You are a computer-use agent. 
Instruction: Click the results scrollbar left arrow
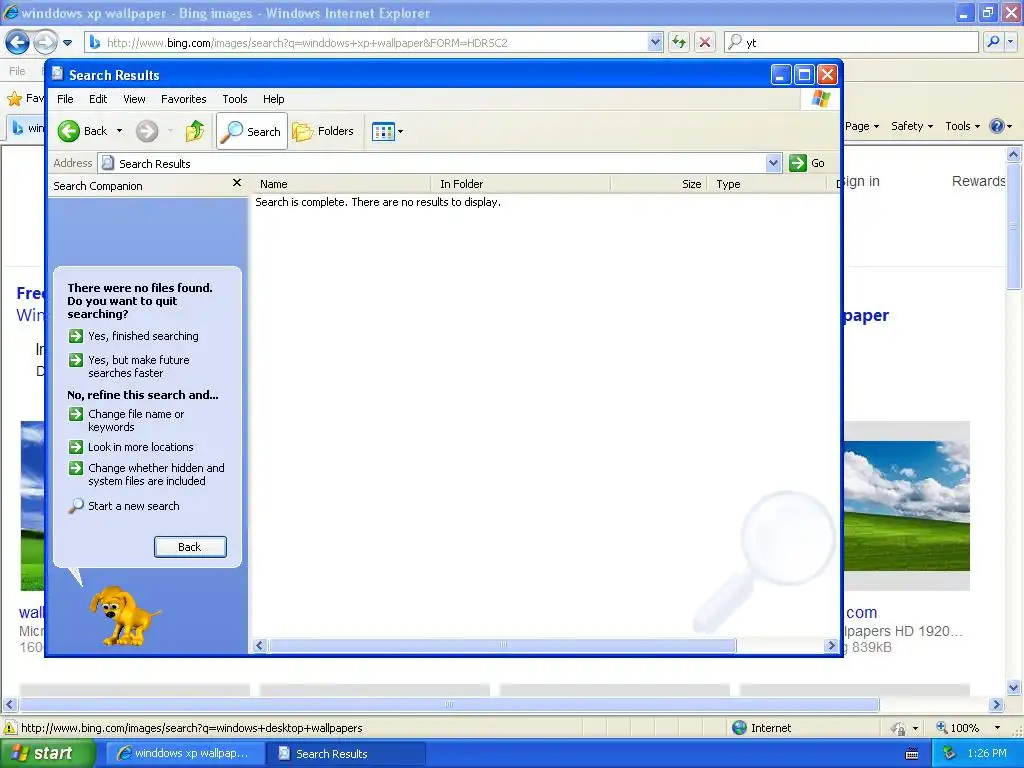260,646
